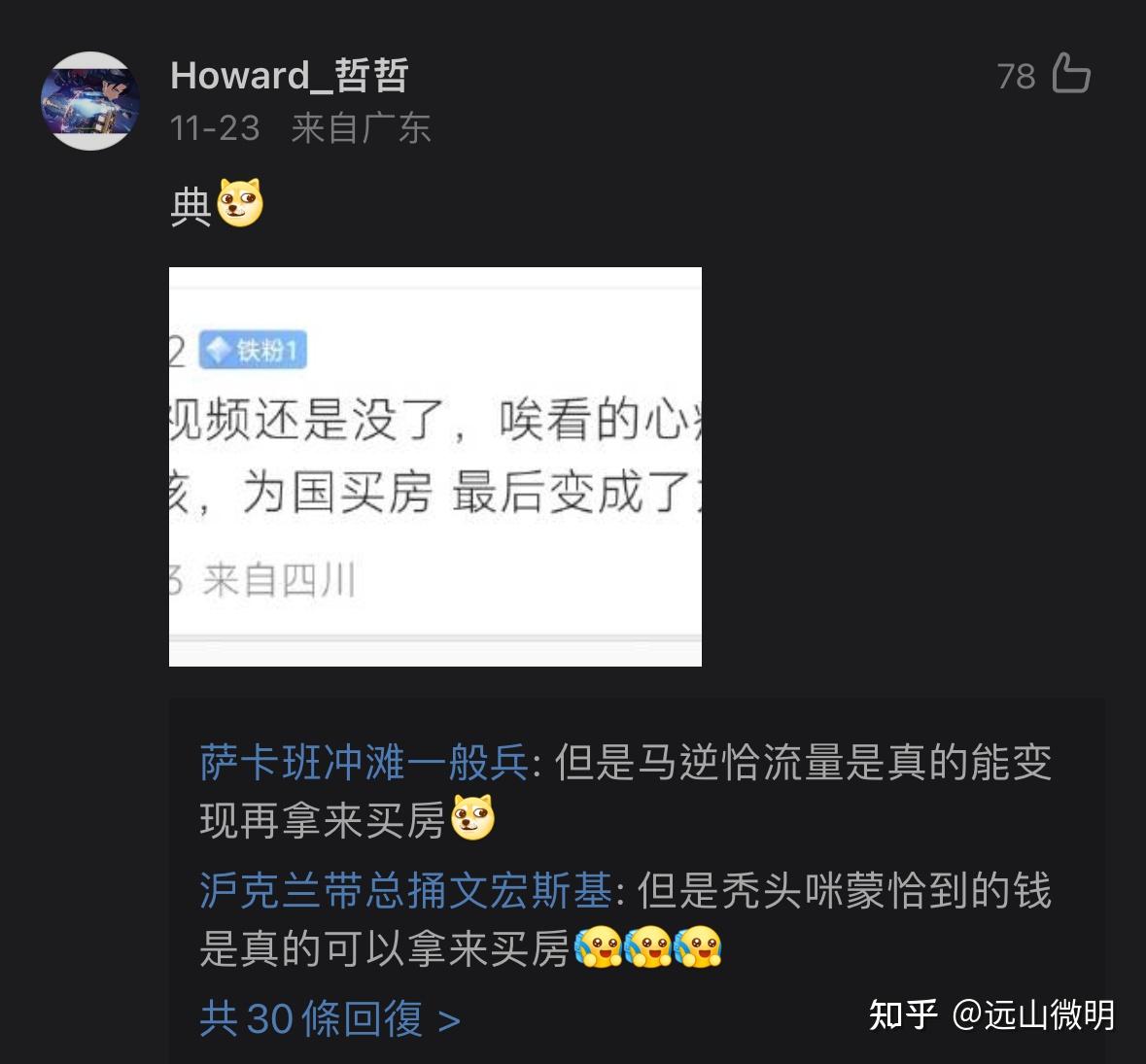The width and height of the screenshot is (1146, 1064).
Task: Expand all 30 replies
Action: 330,1018
